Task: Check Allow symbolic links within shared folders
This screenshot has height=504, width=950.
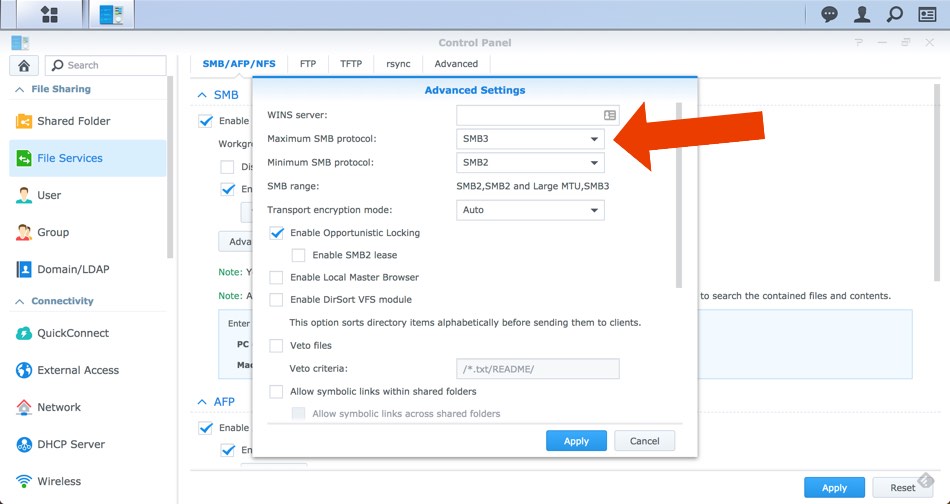Action: (x=276, y=391)
